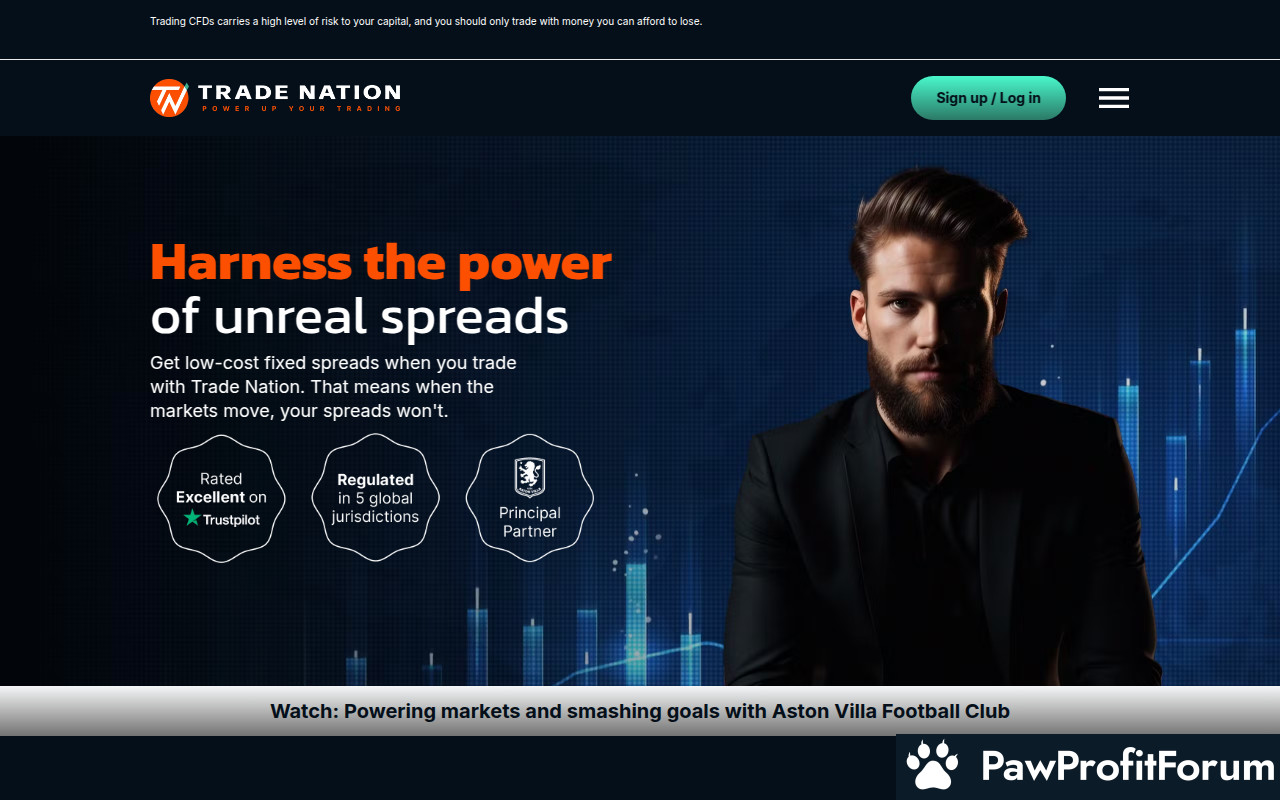
Task: Click the Aston Villa crest icon
Action: coord(529,478)
